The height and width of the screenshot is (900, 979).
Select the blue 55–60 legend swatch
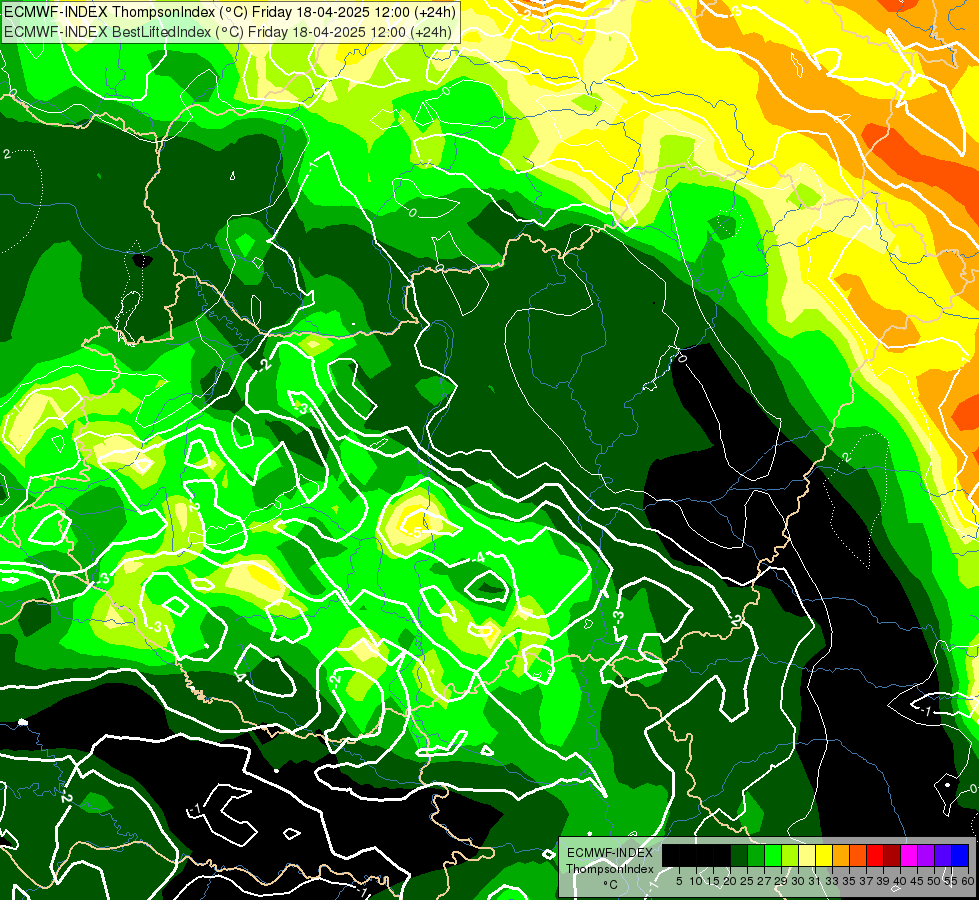coord(960,855)
